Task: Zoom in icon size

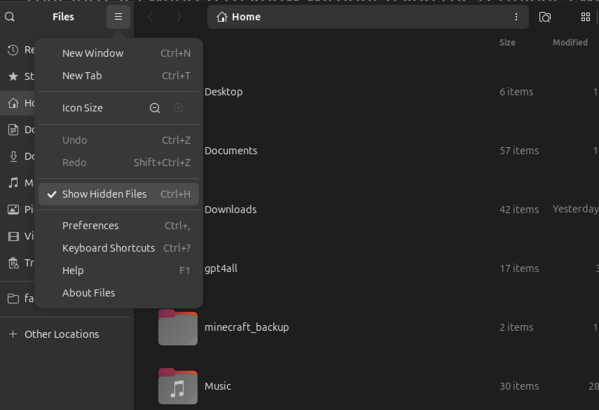Action: (x=178, y=108)
